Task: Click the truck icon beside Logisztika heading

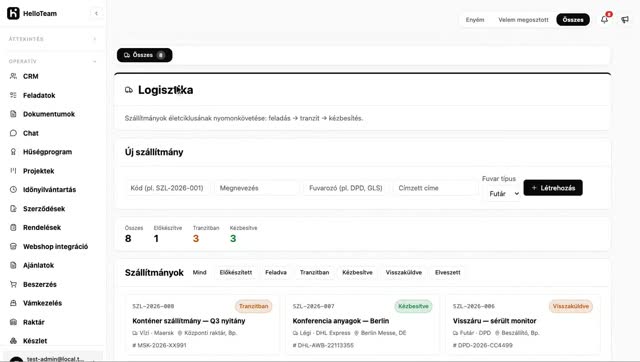Action: pos(129,90)
